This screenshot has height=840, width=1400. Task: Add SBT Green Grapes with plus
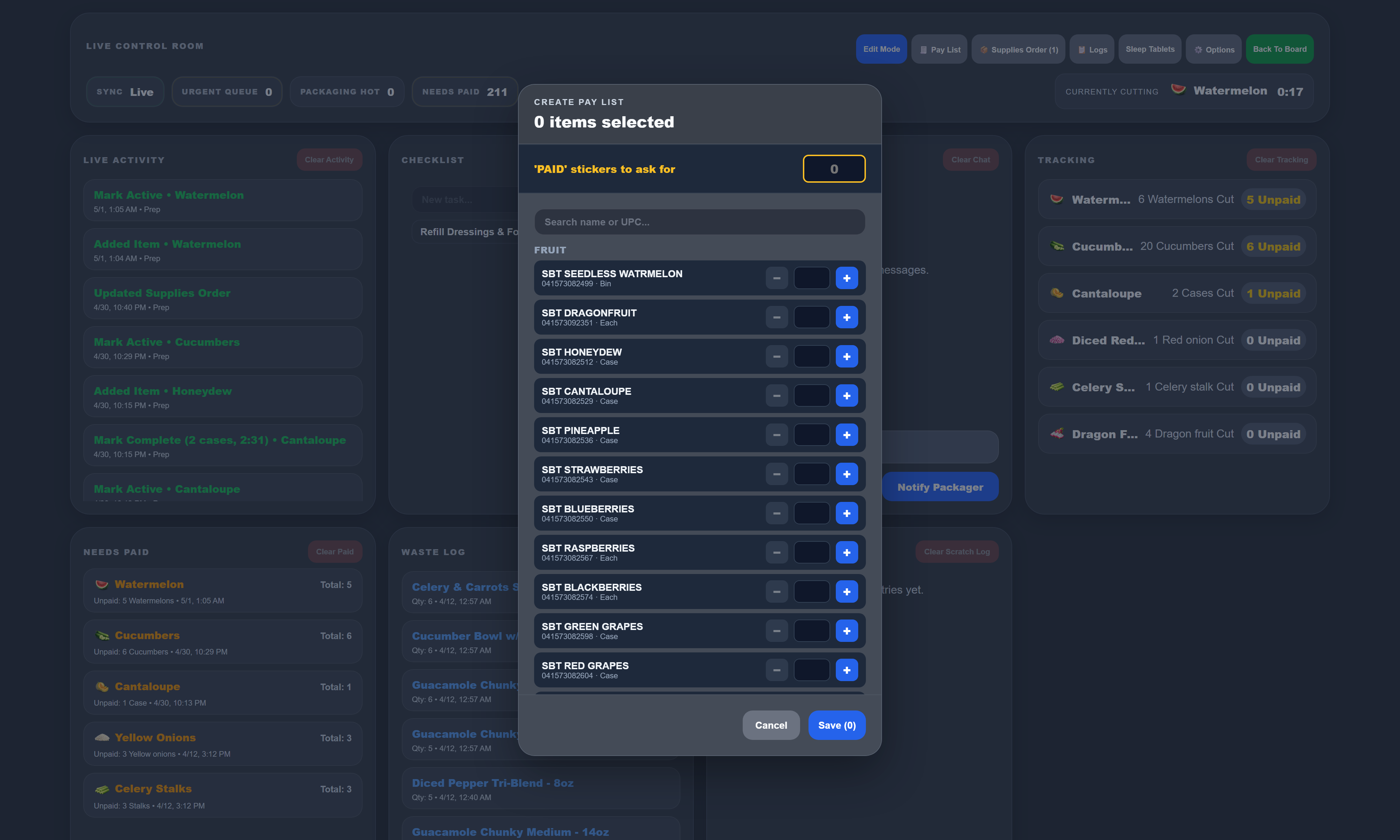point(847,631)
